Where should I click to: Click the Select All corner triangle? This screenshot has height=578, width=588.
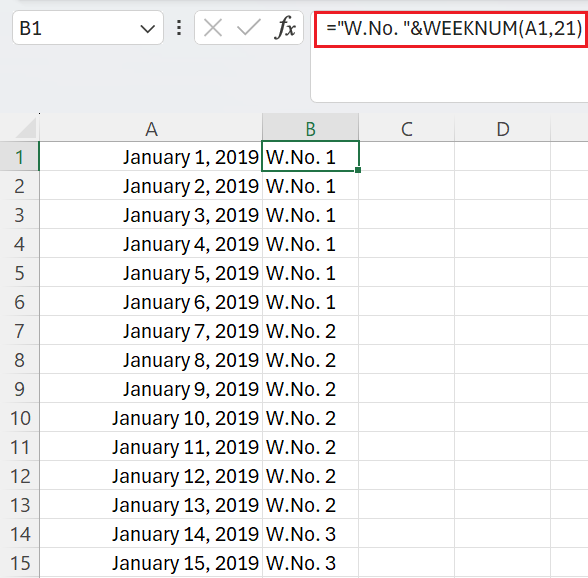tap(26, 128)
